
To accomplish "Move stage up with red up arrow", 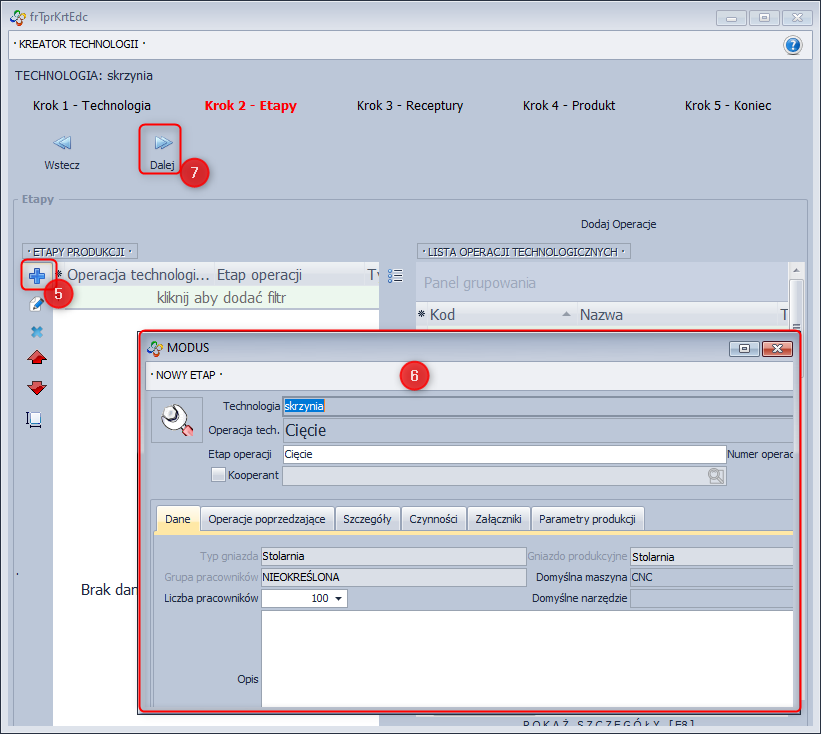I will tap(37, 358).
